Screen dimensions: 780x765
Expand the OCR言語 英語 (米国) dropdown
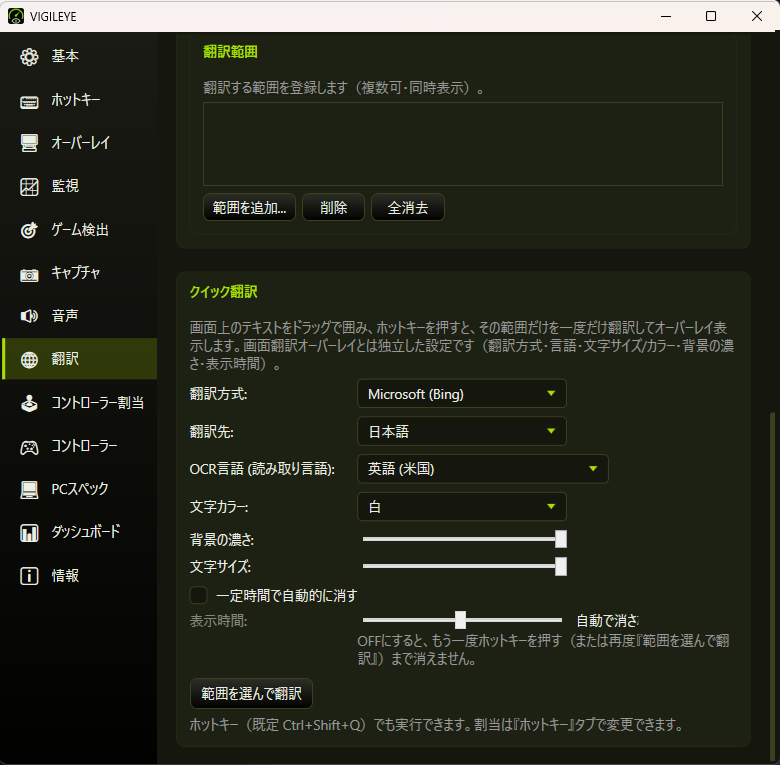[483, 469]
